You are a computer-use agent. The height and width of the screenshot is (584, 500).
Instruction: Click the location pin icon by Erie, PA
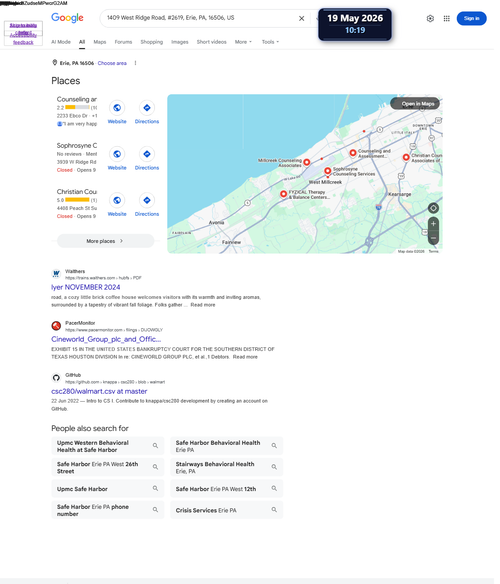pos(54,63)
